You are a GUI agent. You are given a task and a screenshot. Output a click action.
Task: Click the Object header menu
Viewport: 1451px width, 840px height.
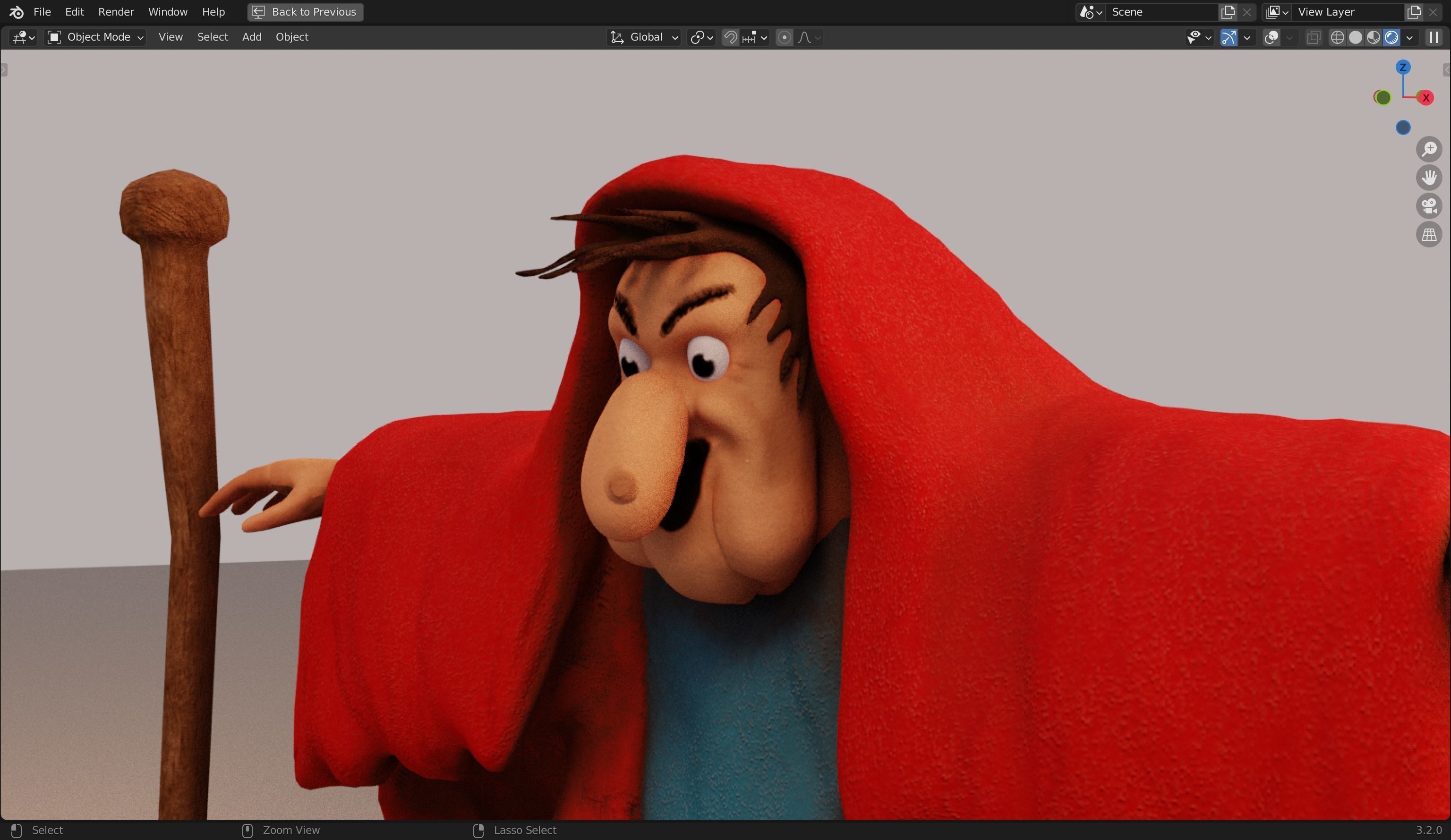click(292, 37)
